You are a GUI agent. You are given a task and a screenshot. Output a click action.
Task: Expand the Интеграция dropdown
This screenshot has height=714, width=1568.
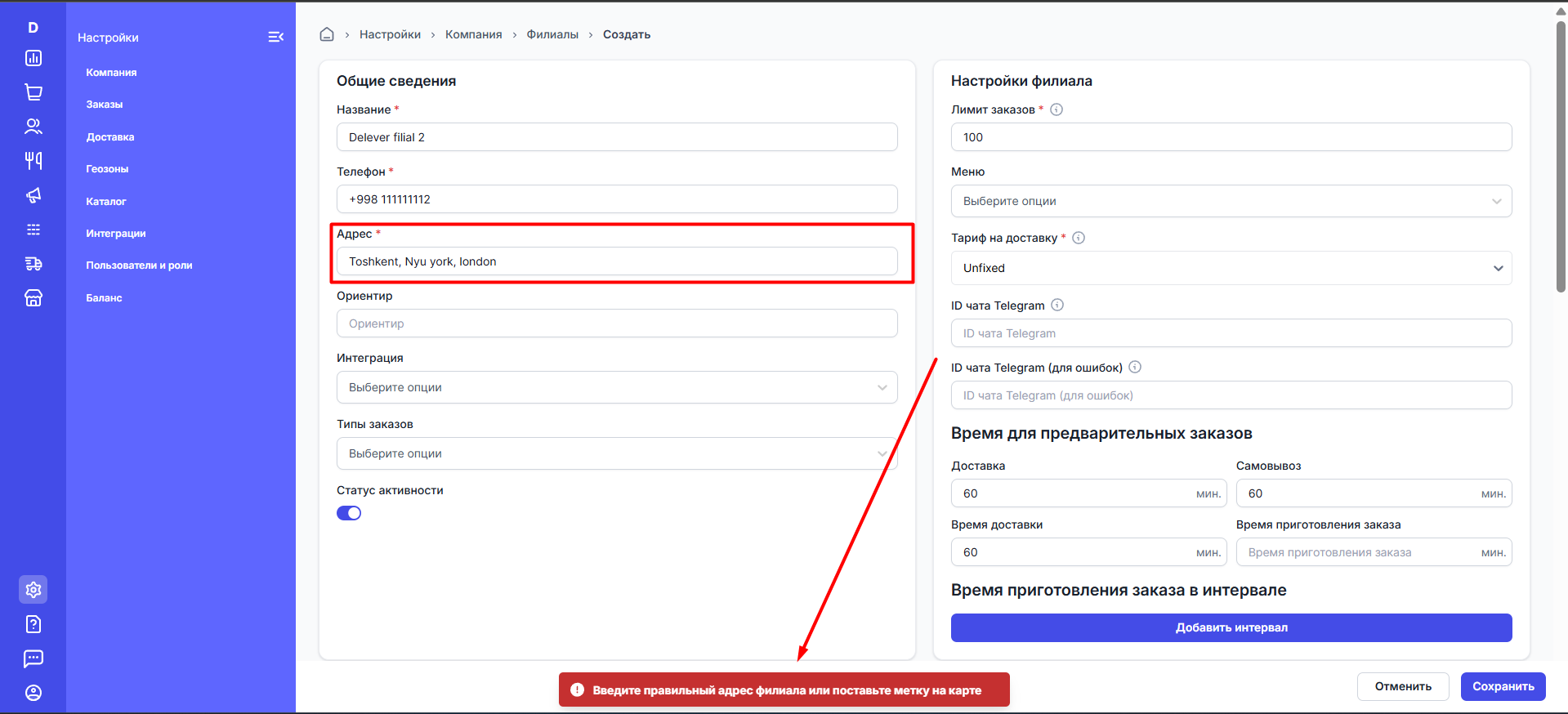(x=617, y=387)
